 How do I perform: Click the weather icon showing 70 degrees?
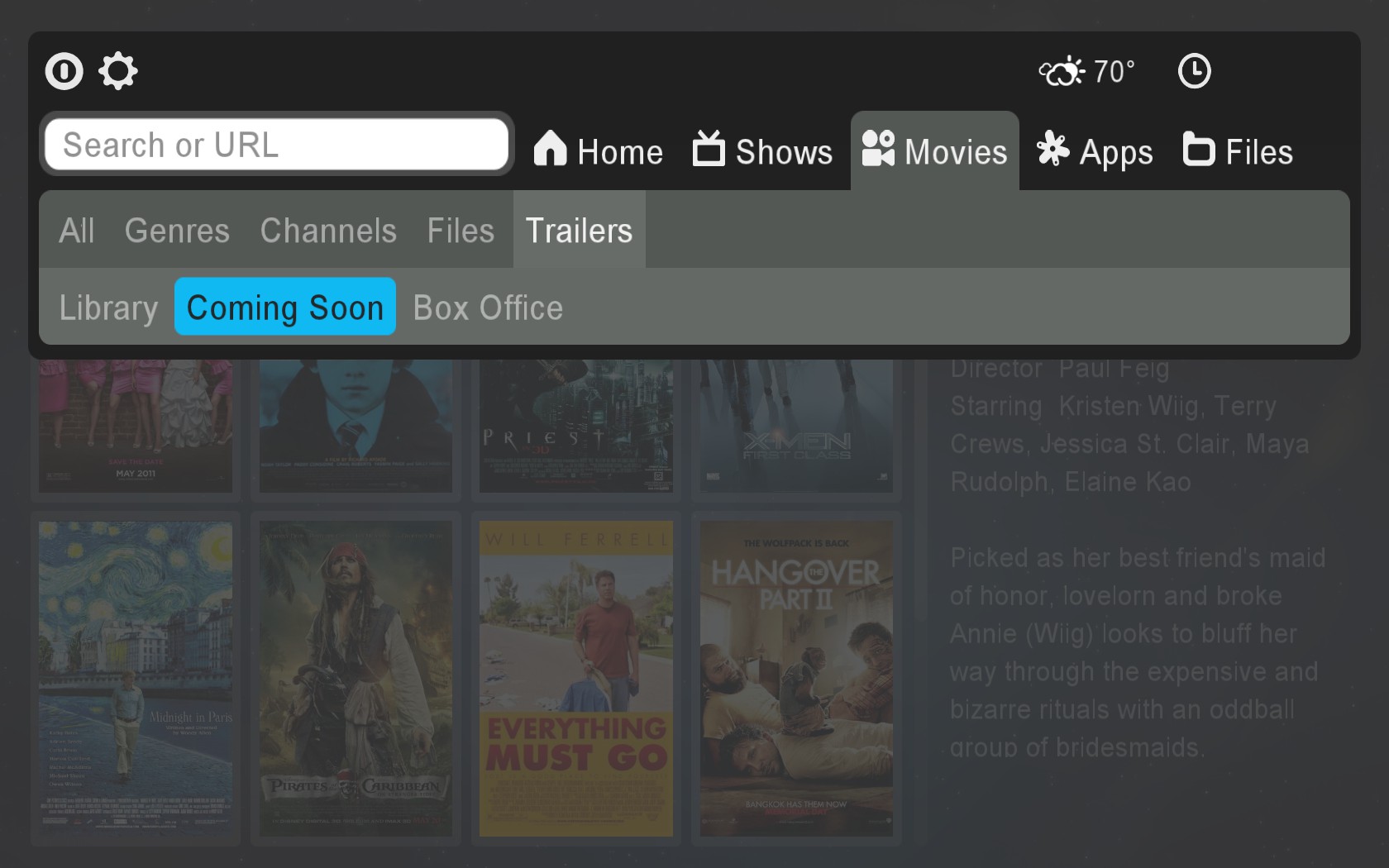coord(1061,73)
